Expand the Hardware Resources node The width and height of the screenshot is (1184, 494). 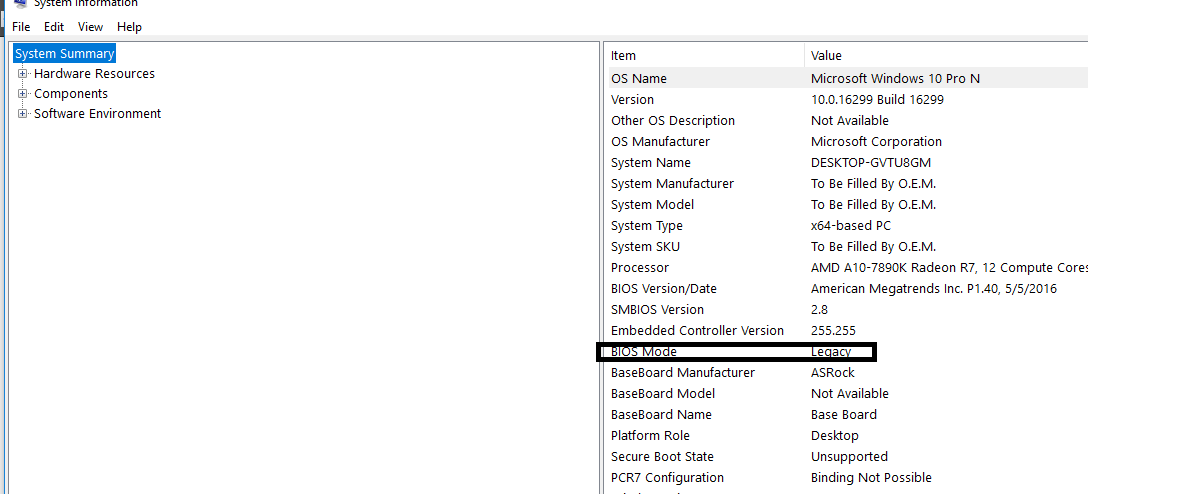pos(23,73)
